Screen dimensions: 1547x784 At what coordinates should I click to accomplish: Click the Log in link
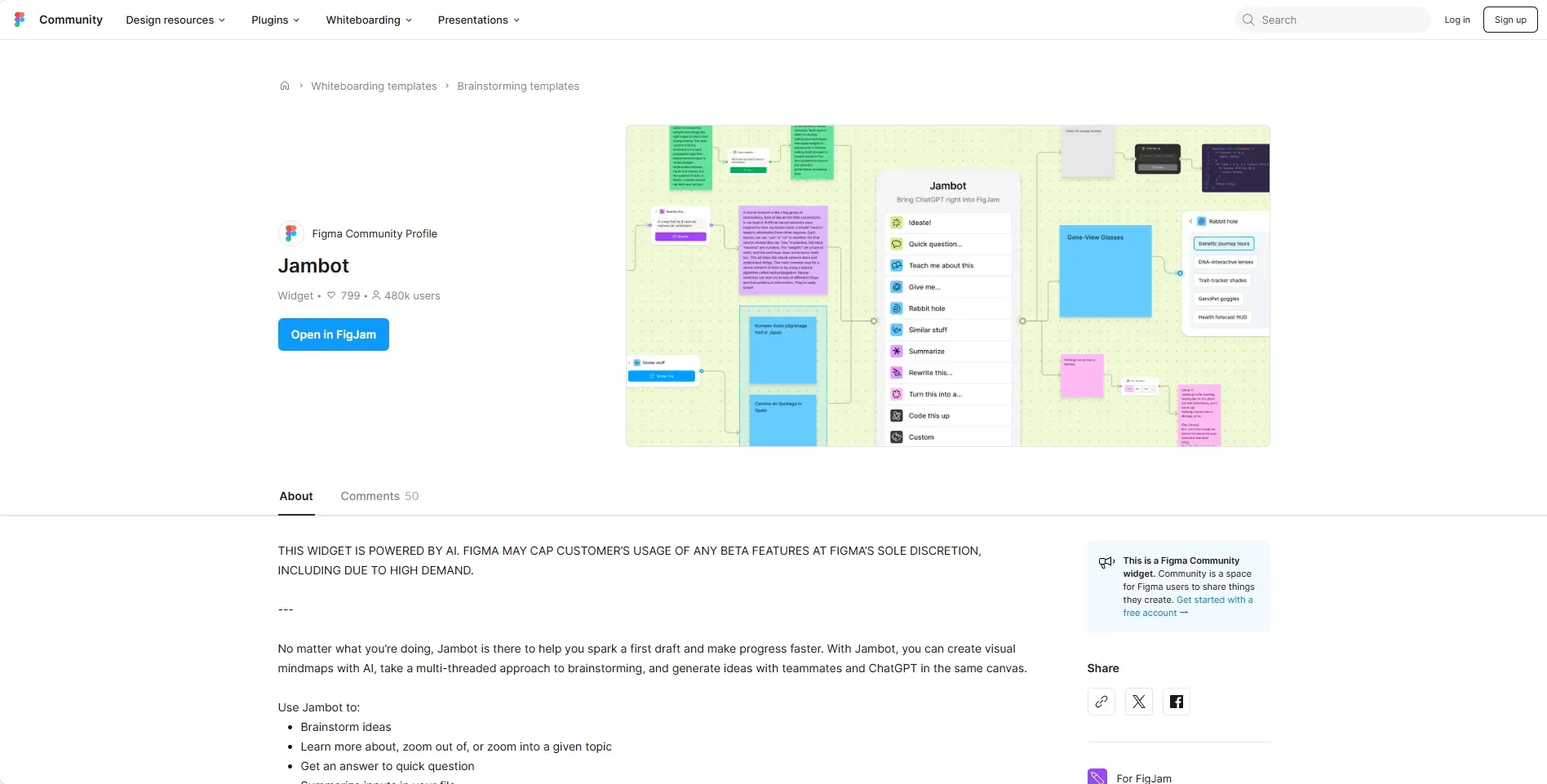click(x=1456, y=20)
